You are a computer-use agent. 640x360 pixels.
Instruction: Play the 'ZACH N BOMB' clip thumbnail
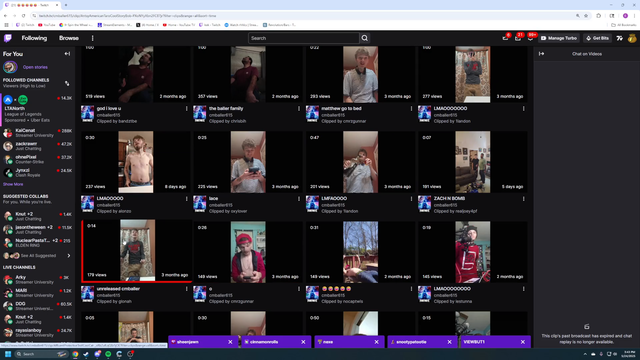[473, 162]
